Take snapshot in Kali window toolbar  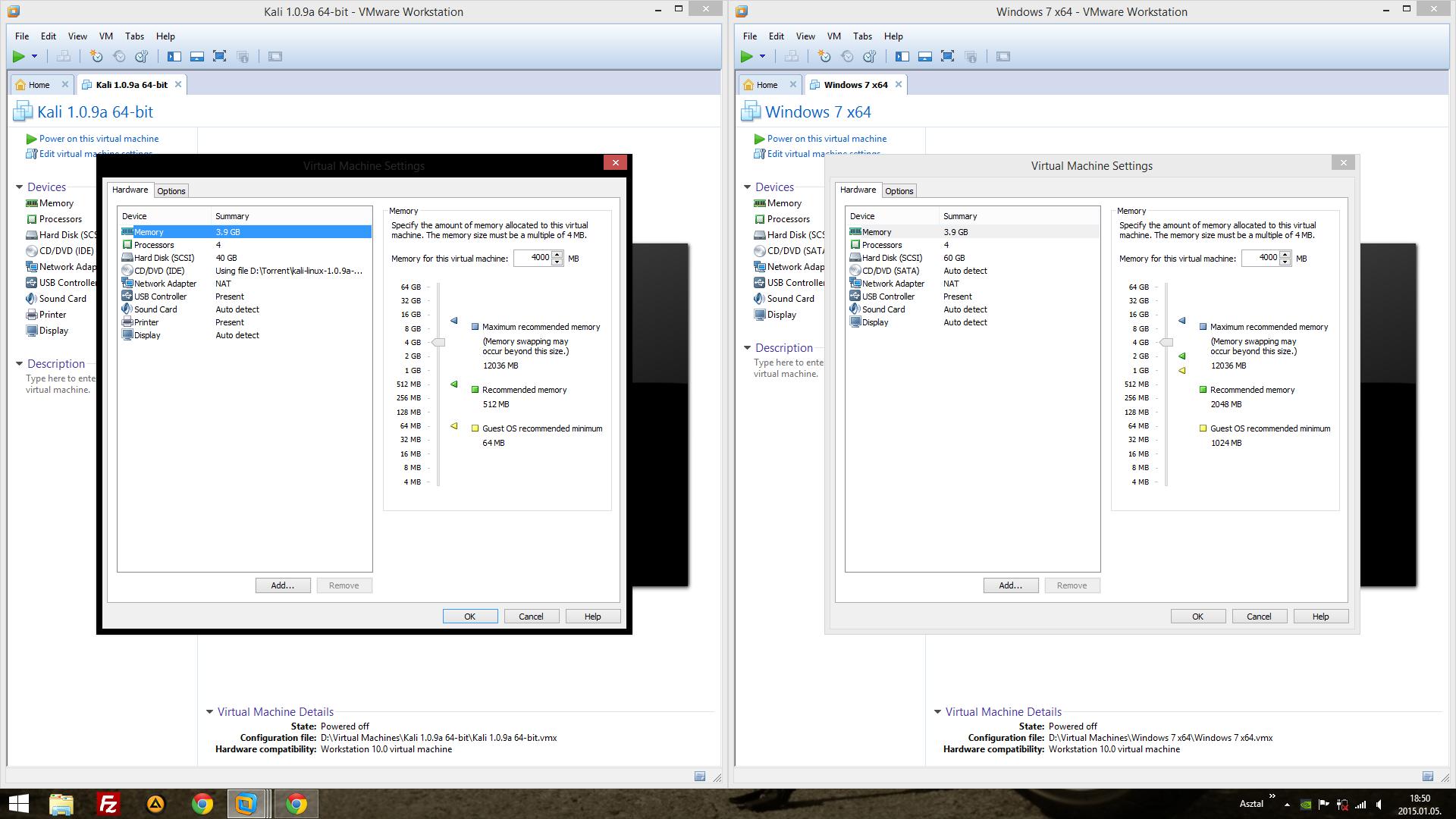[x=96, y=56]
